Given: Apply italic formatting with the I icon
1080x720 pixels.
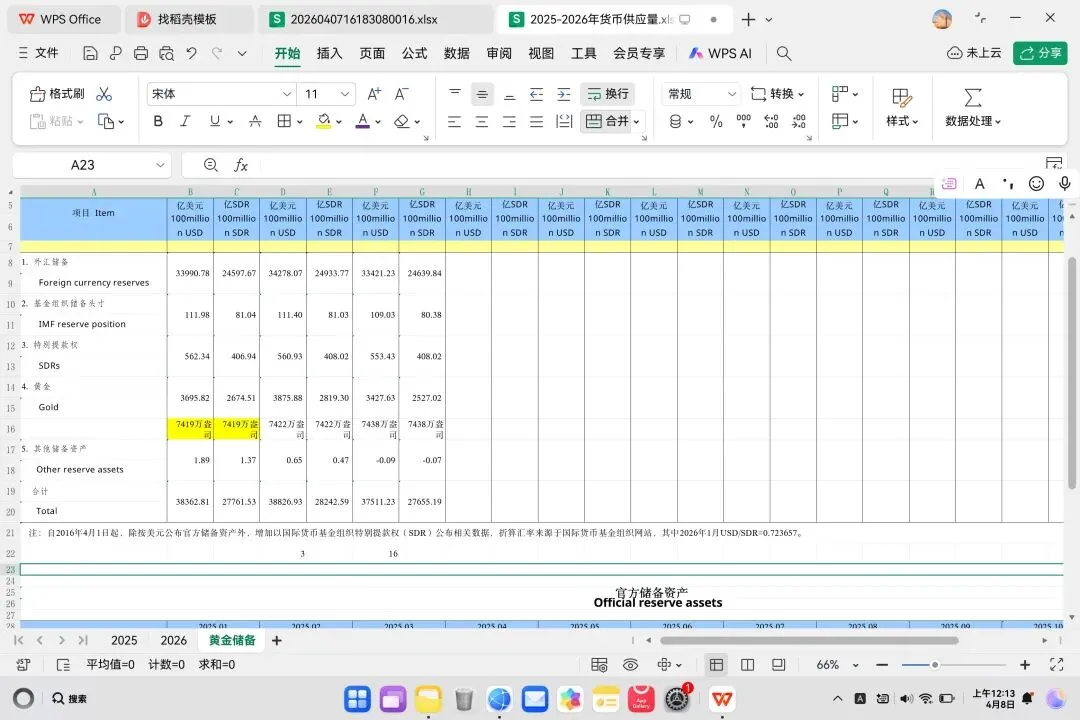Looking at the screenshot, I should pyautogui.click(x=184, y=120).
